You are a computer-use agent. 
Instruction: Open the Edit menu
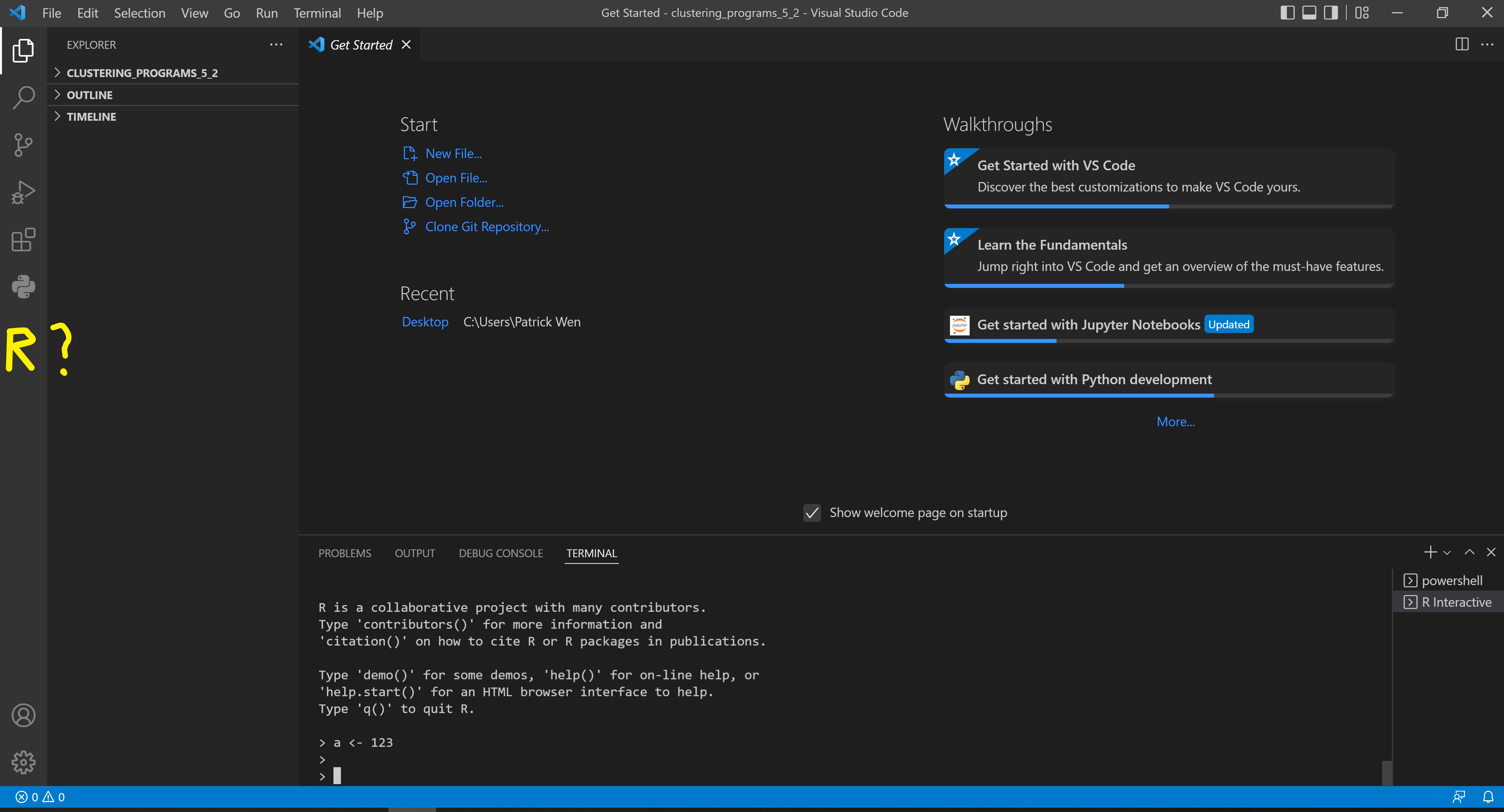click(x=88, y=13)
